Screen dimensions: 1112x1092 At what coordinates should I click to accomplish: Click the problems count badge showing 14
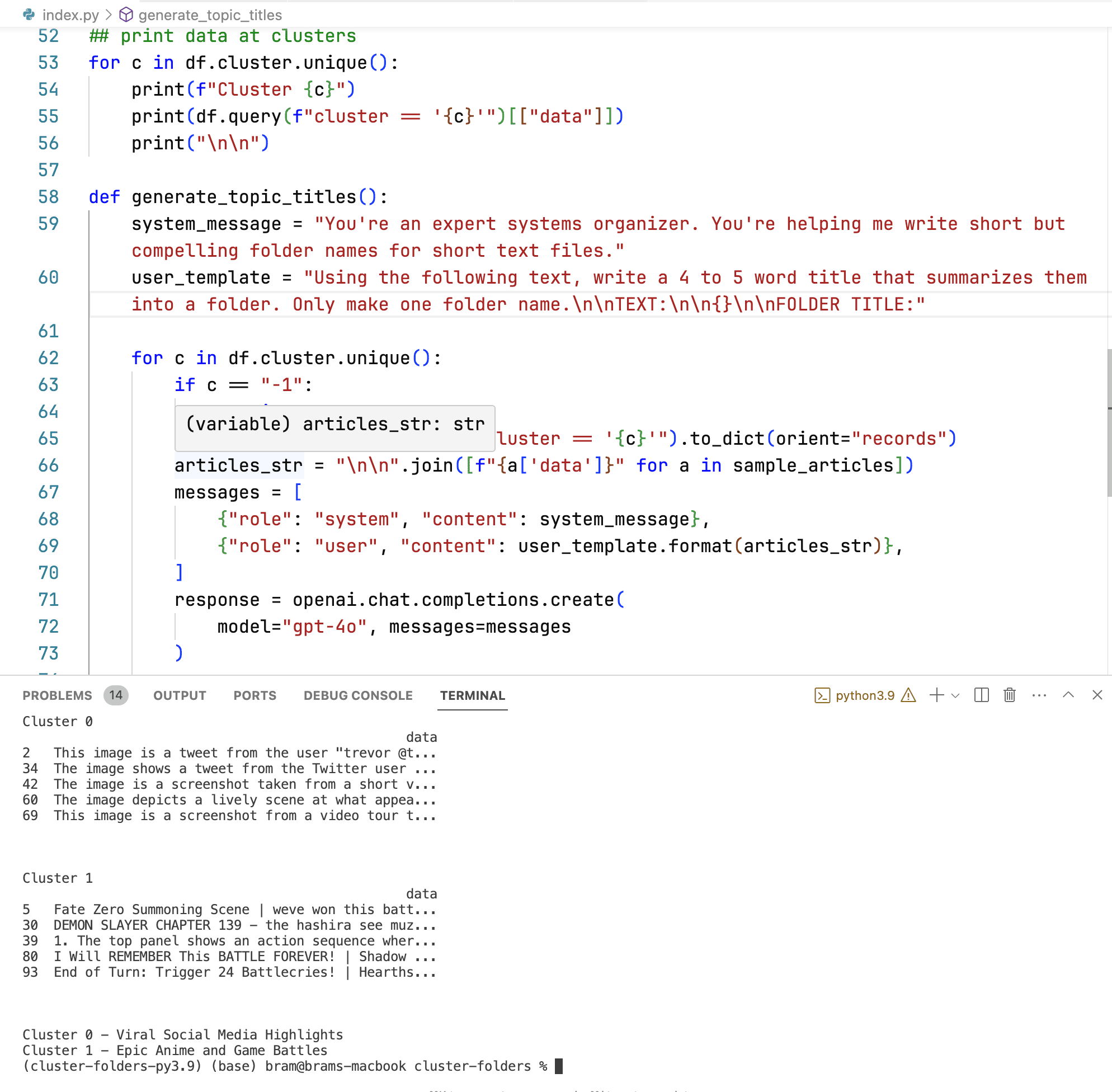(116, 696)
